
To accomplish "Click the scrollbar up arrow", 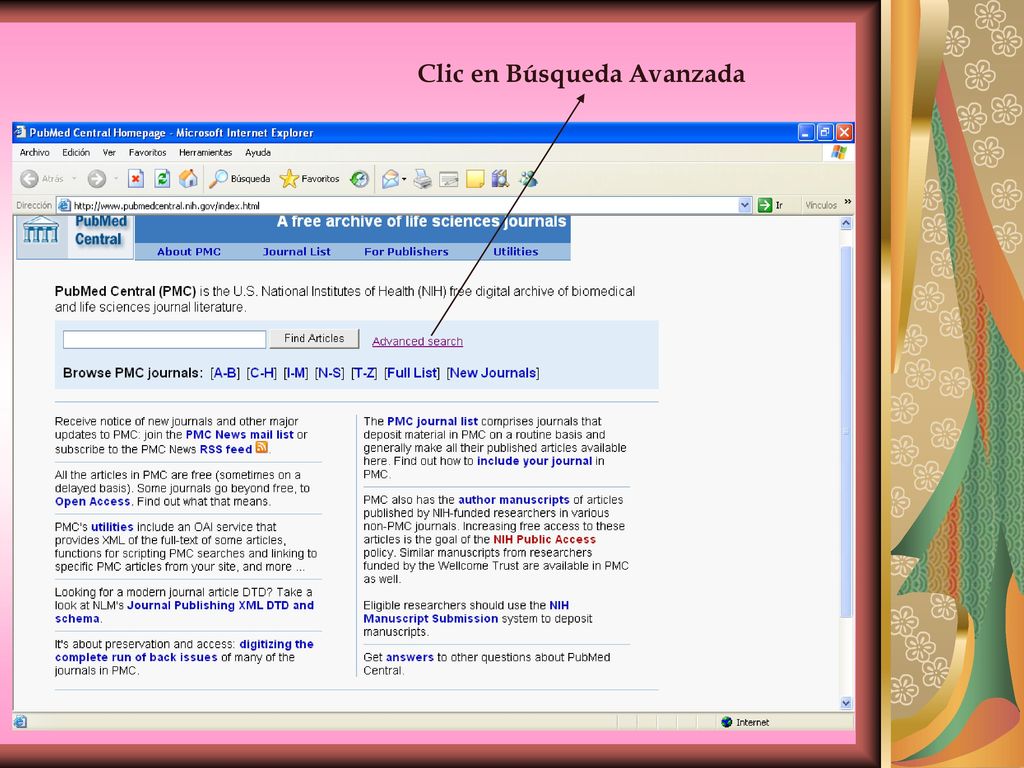I will tap(846, 223).
